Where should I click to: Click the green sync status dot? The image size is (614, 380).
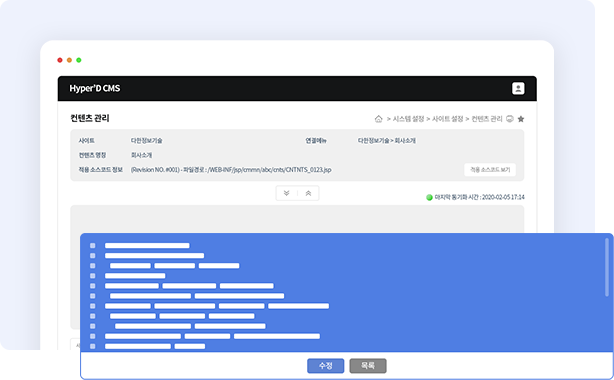point(429,197)
